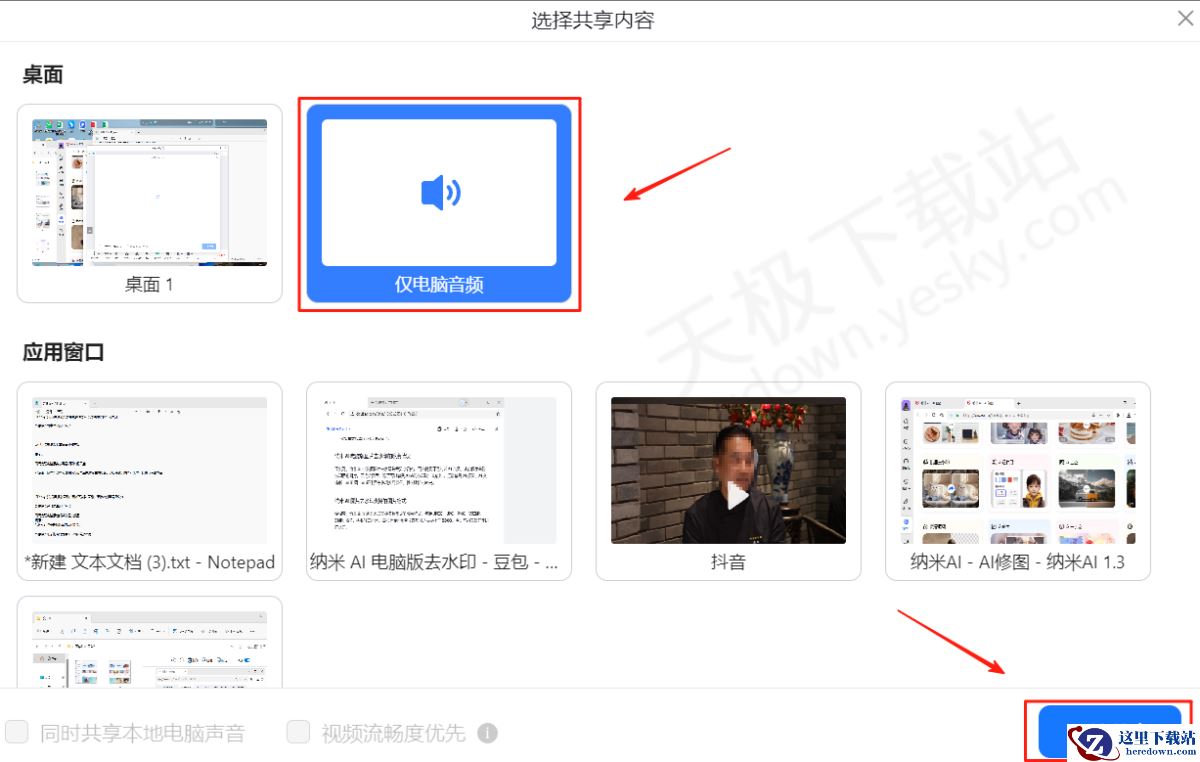Click the blue confirm share button
Screen dimensions: 1200x762
pyautogui.click(x=1108, y=731)
